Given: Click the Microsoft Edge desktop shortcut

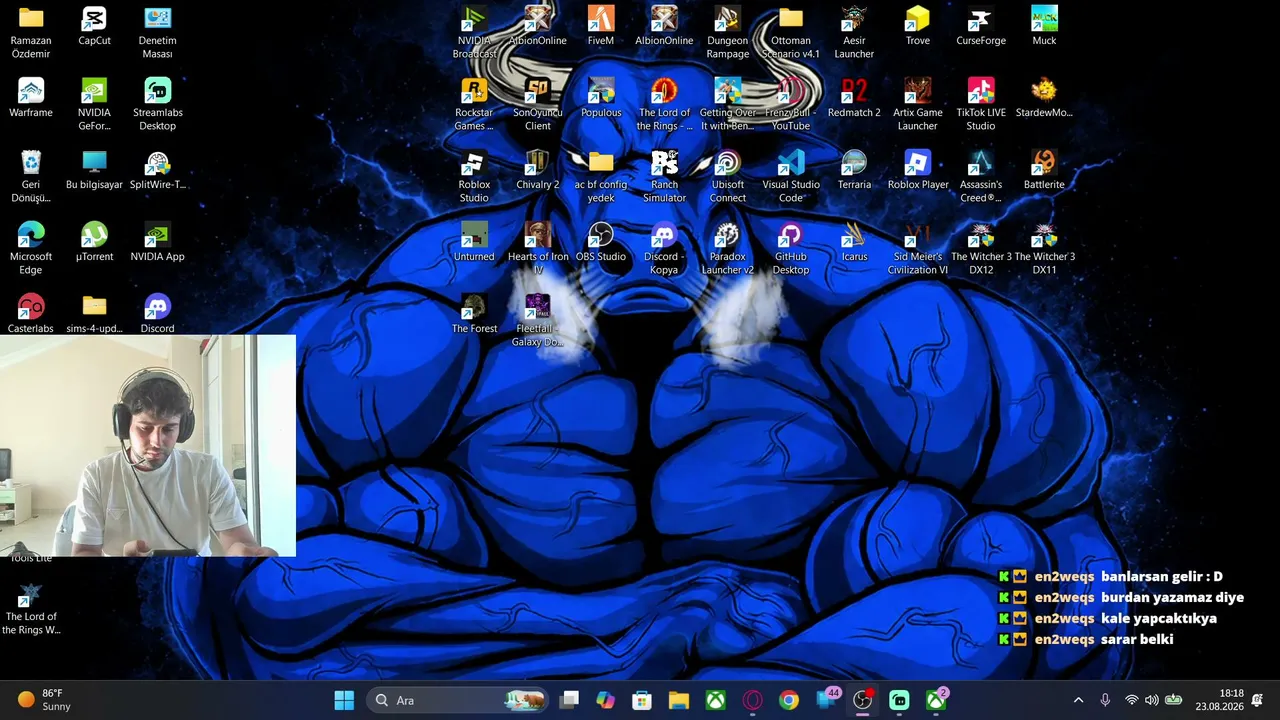Looking at the screenshot, I should [31, 249].
